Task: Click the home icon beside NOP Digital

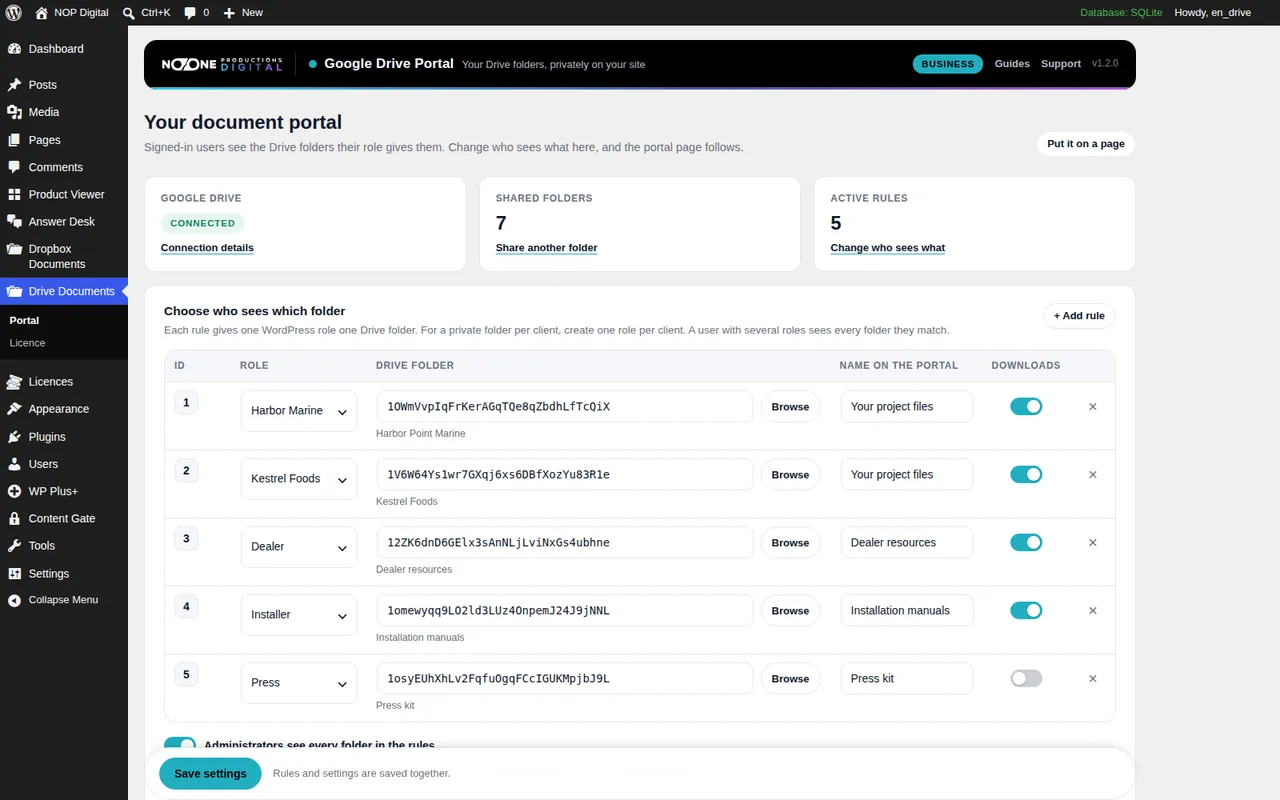Action: (41, 13)
